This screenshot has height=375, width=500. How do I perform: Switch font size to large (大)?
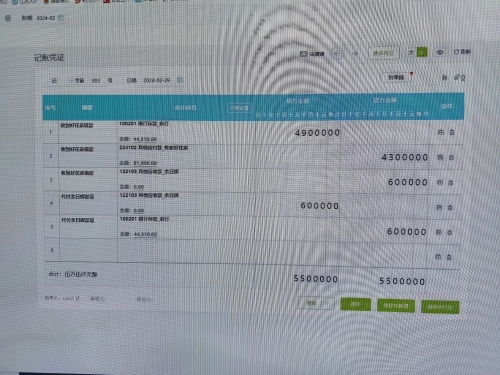click(x=412, y=52)
